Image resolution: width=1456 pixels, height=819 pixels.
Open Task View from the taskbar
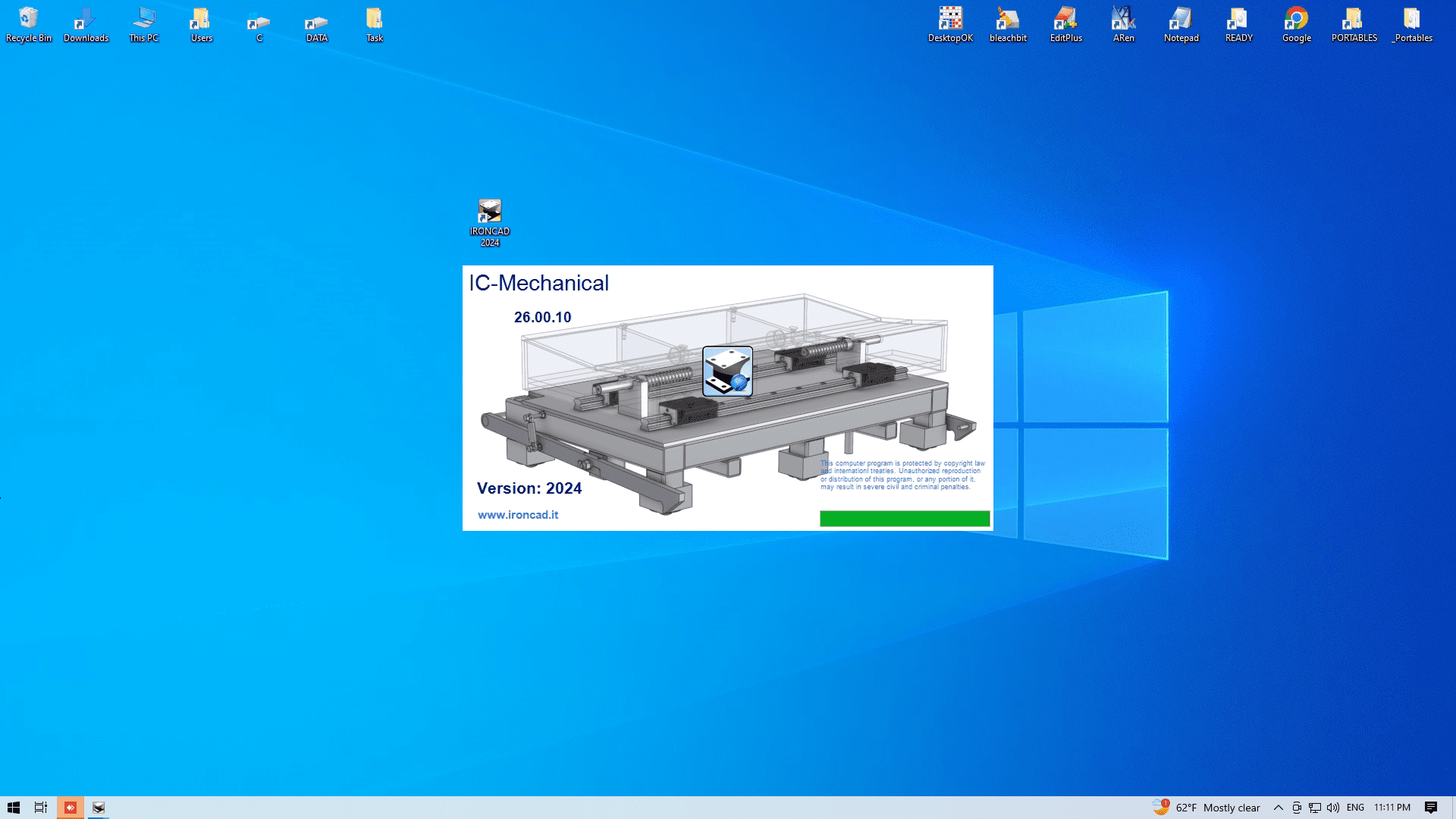tap(41, 808)
